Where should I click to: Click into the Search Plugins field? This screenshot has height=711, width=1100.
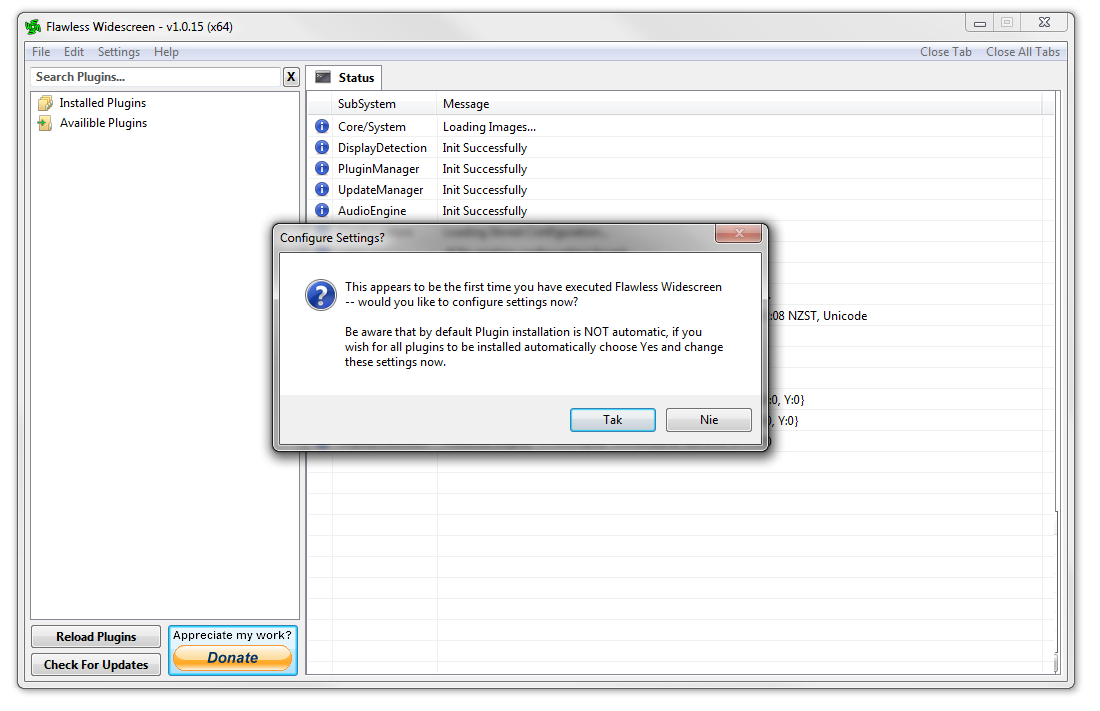pos(156,77)
